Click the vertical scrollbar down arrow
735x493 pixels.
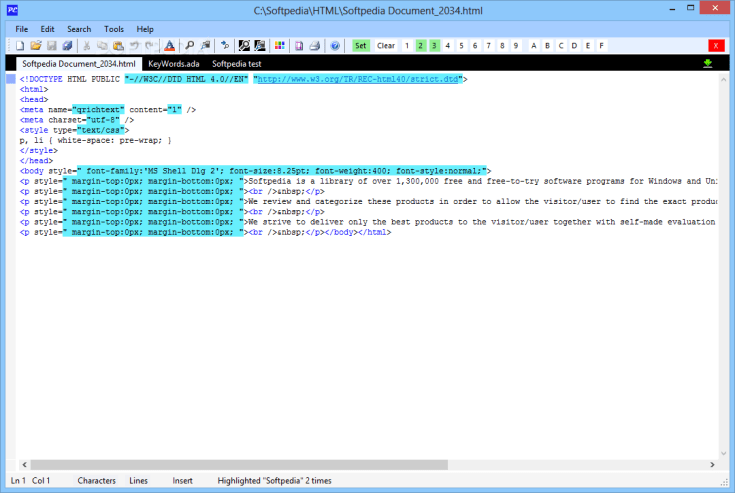[723, 453]
